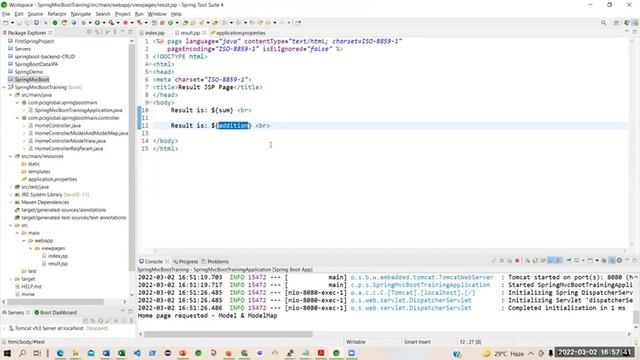The width and height of the screenshot is (640, 360).
Task: Minimize the Package Explorer panel
Action: pos(122,32)
